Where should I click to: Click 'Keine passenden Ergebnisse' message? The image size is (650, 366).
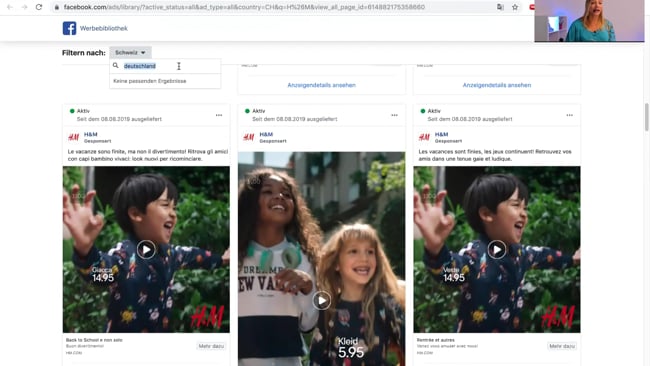150,81
